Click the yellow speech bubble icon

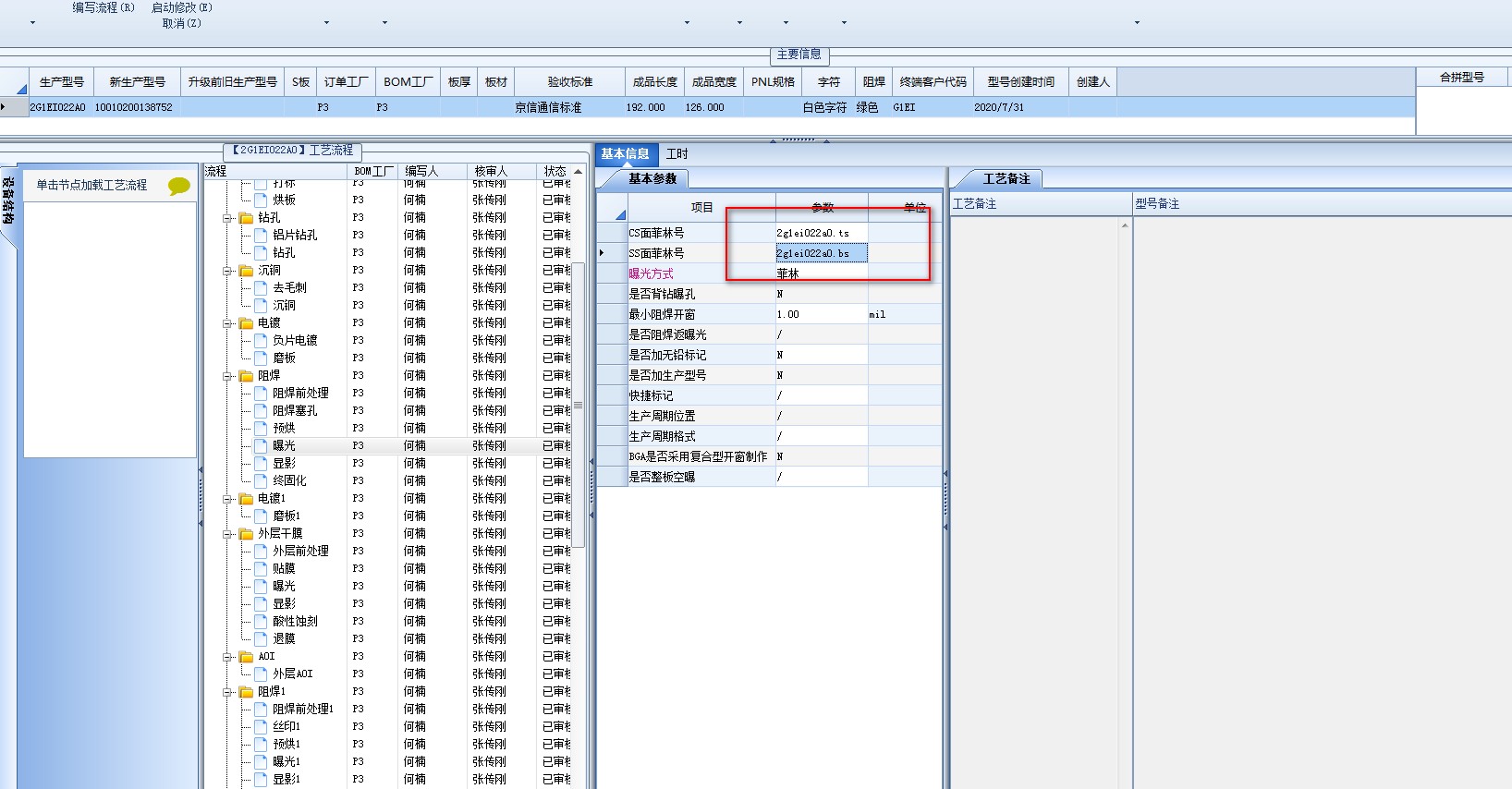(179, 186)
